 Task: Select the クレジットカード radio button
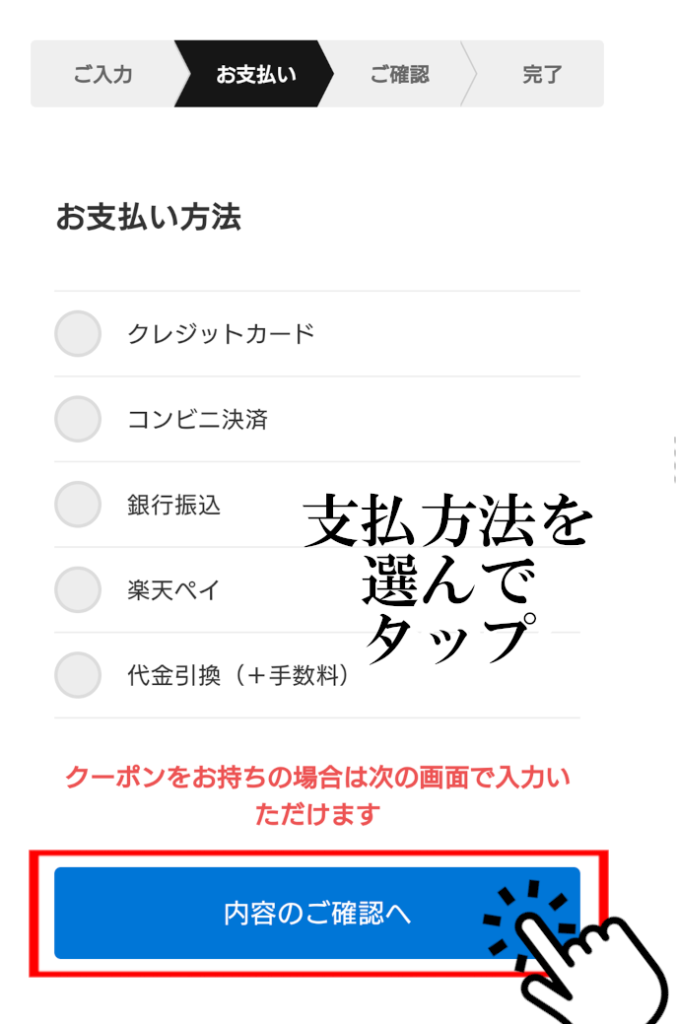coord(78,334)
